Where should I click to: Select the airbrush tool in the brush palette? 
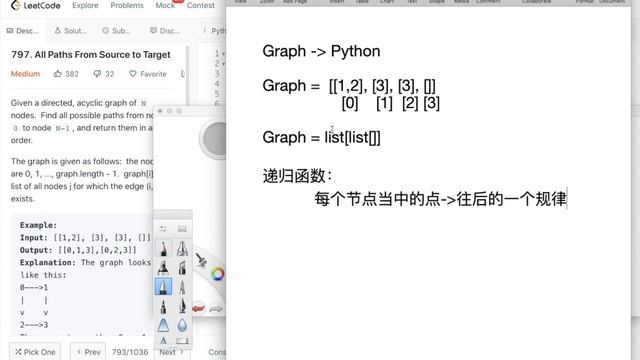click(182, 248)
